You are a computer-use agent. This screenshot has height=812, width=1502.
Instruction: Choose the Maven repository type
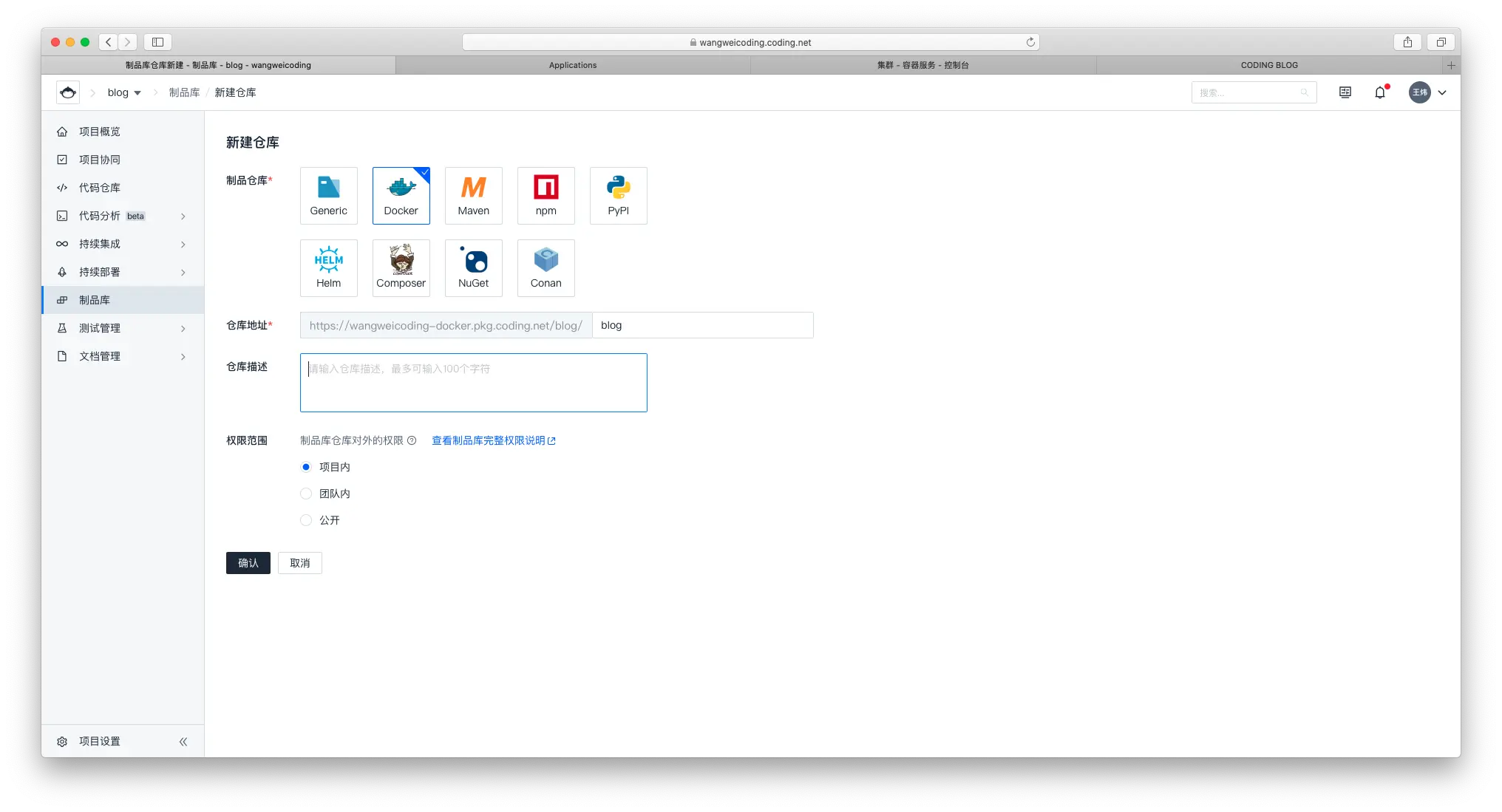tap(473, 195)
